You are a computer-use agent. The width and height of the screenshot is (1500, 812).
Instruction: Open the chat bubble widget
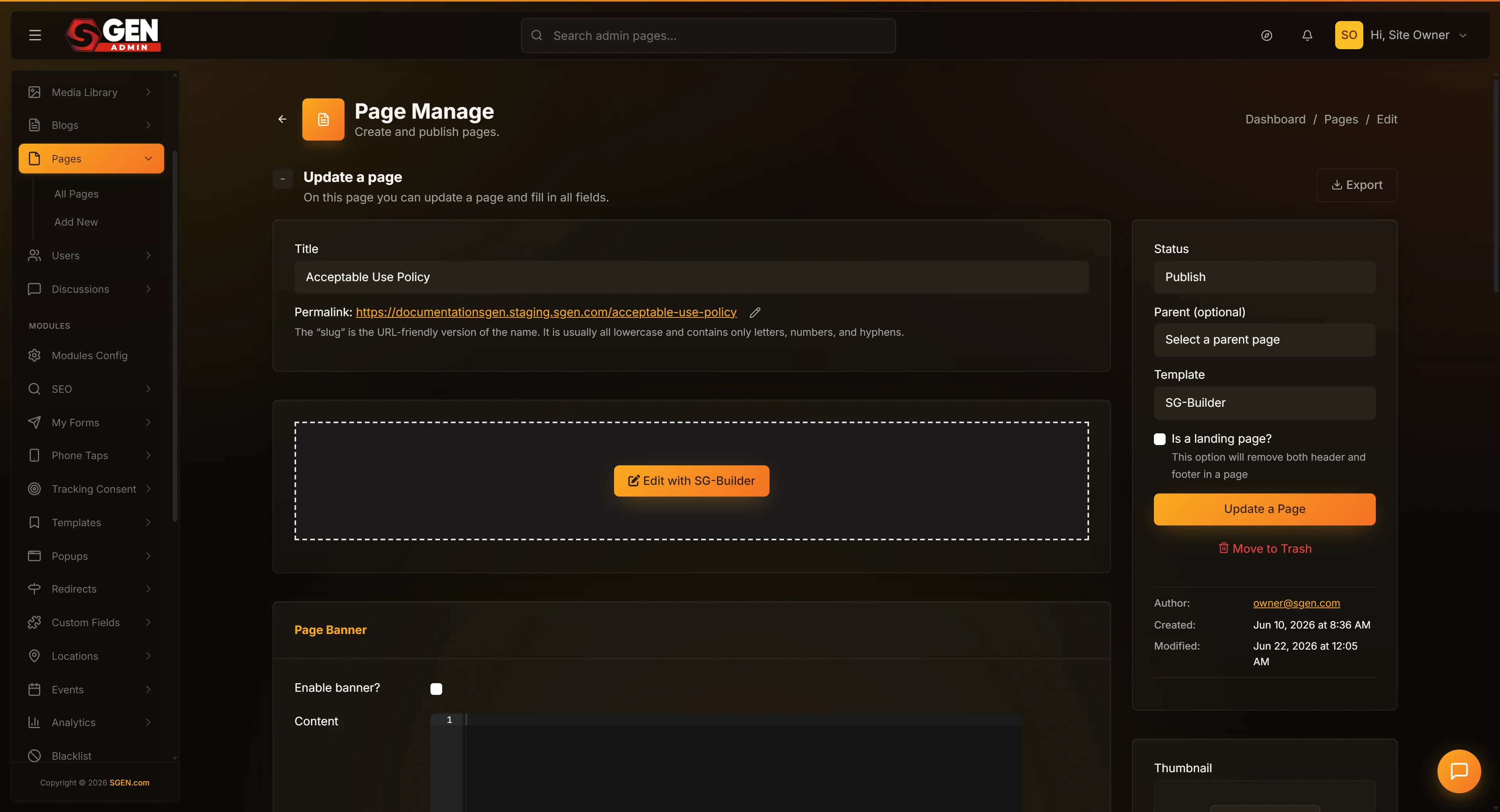coord(1459,771)
